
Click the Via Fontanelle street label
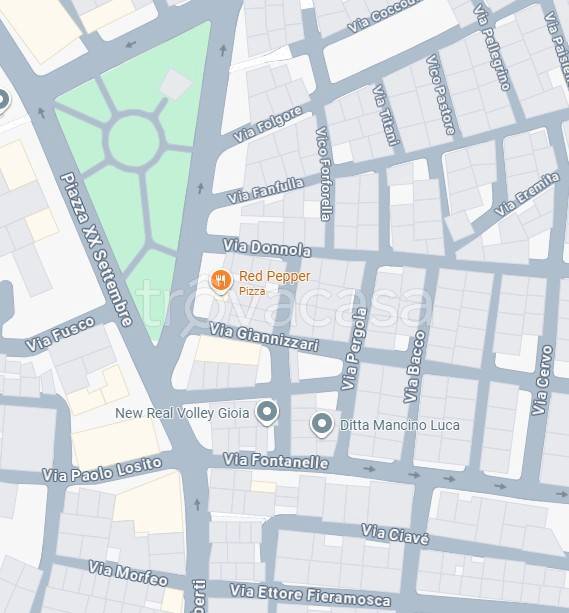coord(276,461)
